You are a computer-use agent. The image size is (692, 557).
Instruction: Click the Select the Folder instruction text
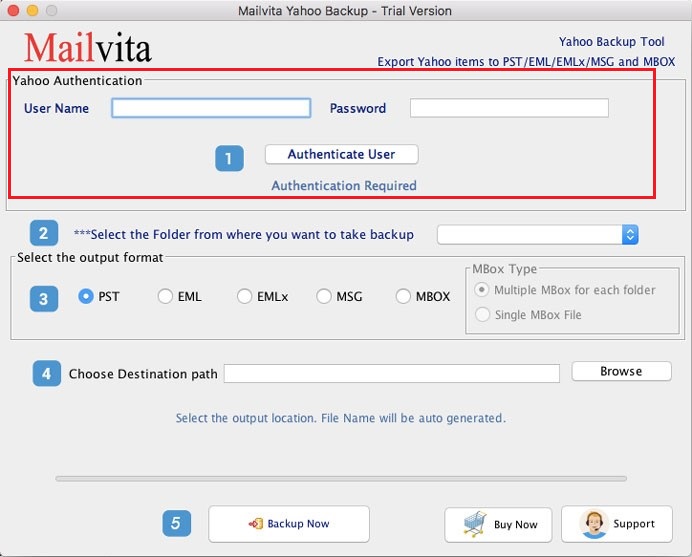pos(244,234)
